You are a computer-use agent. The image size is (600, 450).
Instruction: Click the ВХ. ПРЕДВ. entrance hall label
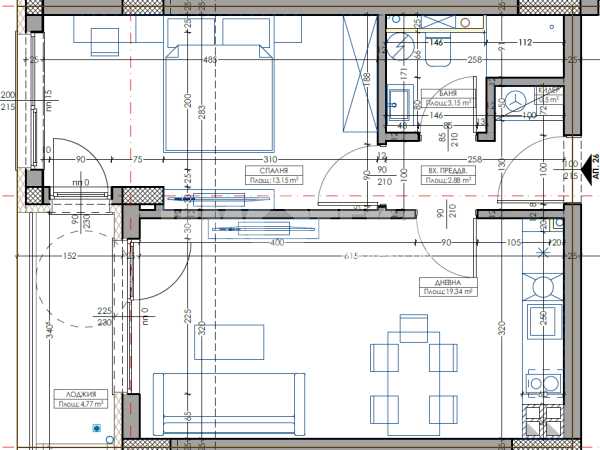pos(446,177)
